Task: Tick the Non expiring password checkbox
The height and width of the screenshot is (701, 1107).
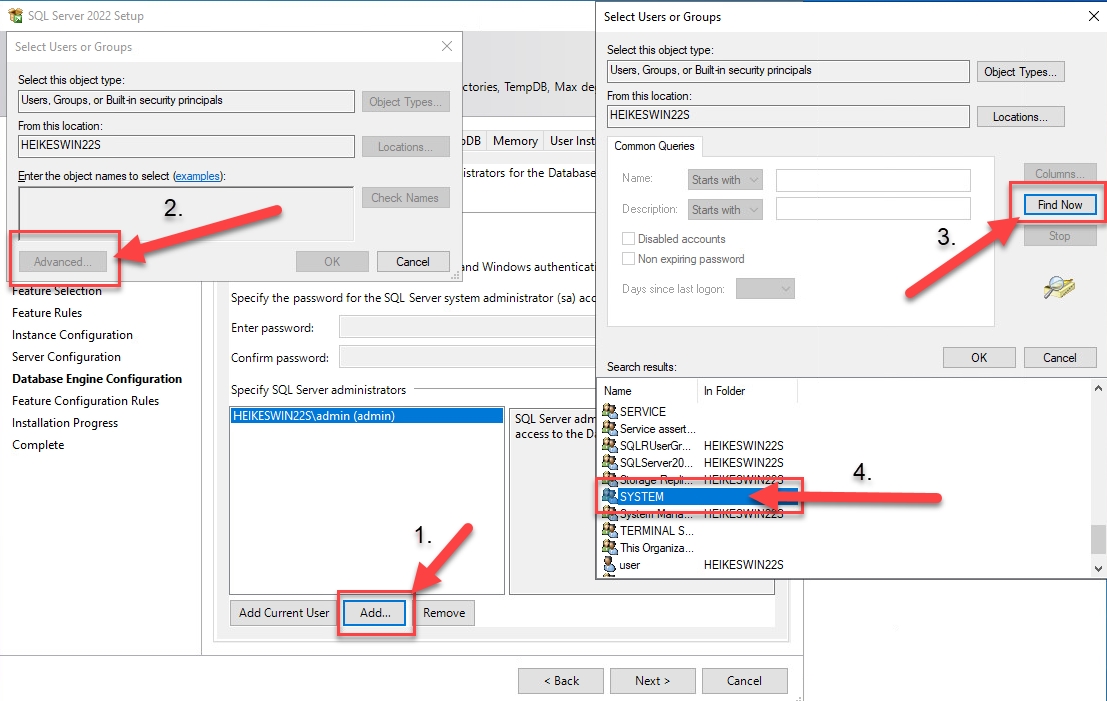Action: click(x=628, y=258)
